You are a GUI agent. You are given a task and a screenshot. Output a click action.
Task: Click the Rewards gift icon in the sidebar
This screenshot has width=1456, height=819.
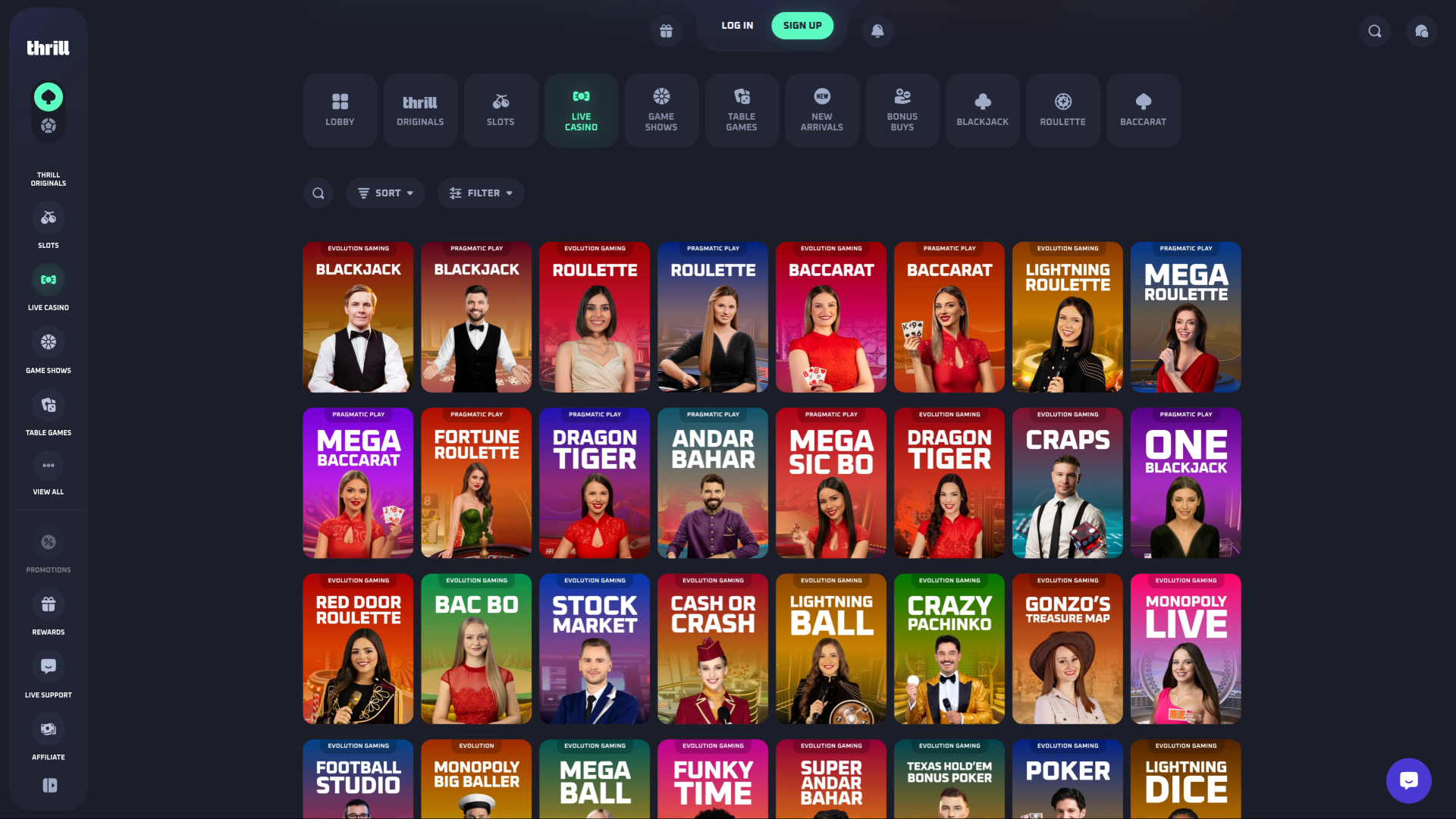[x=49, y=604]
